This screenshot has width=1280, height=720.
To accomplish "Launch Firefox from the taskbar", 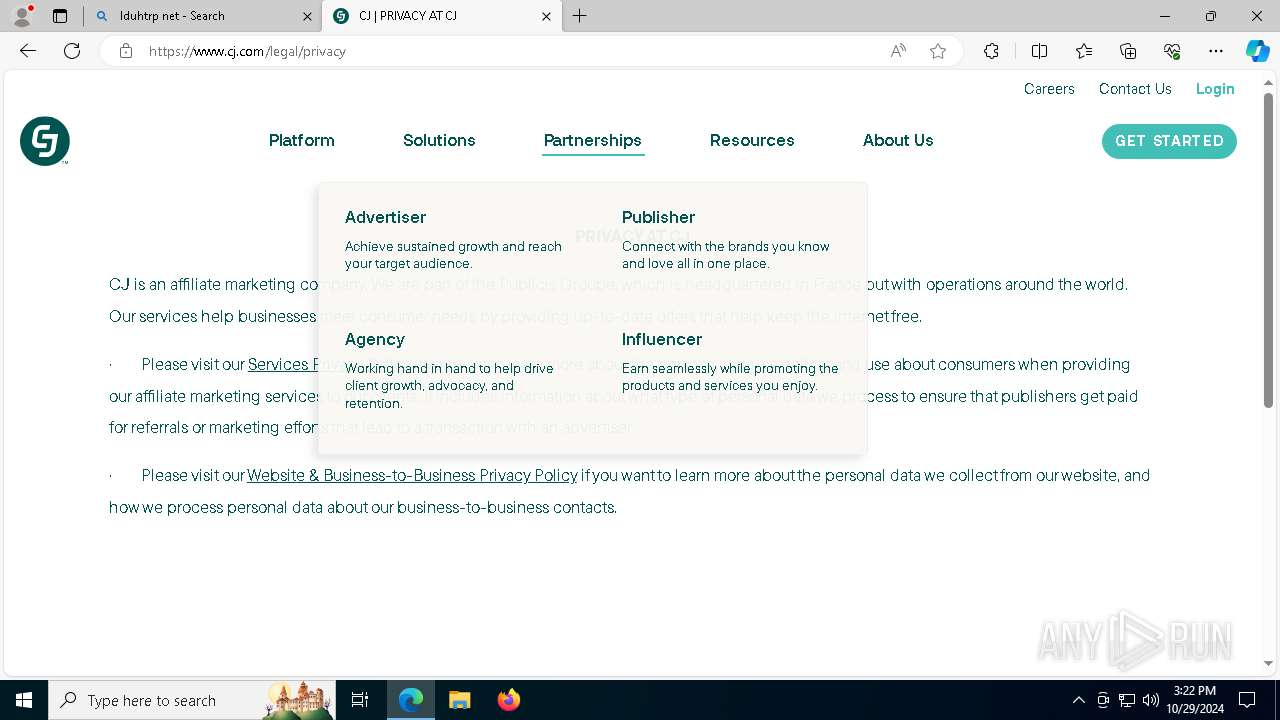I will (509, 700).
